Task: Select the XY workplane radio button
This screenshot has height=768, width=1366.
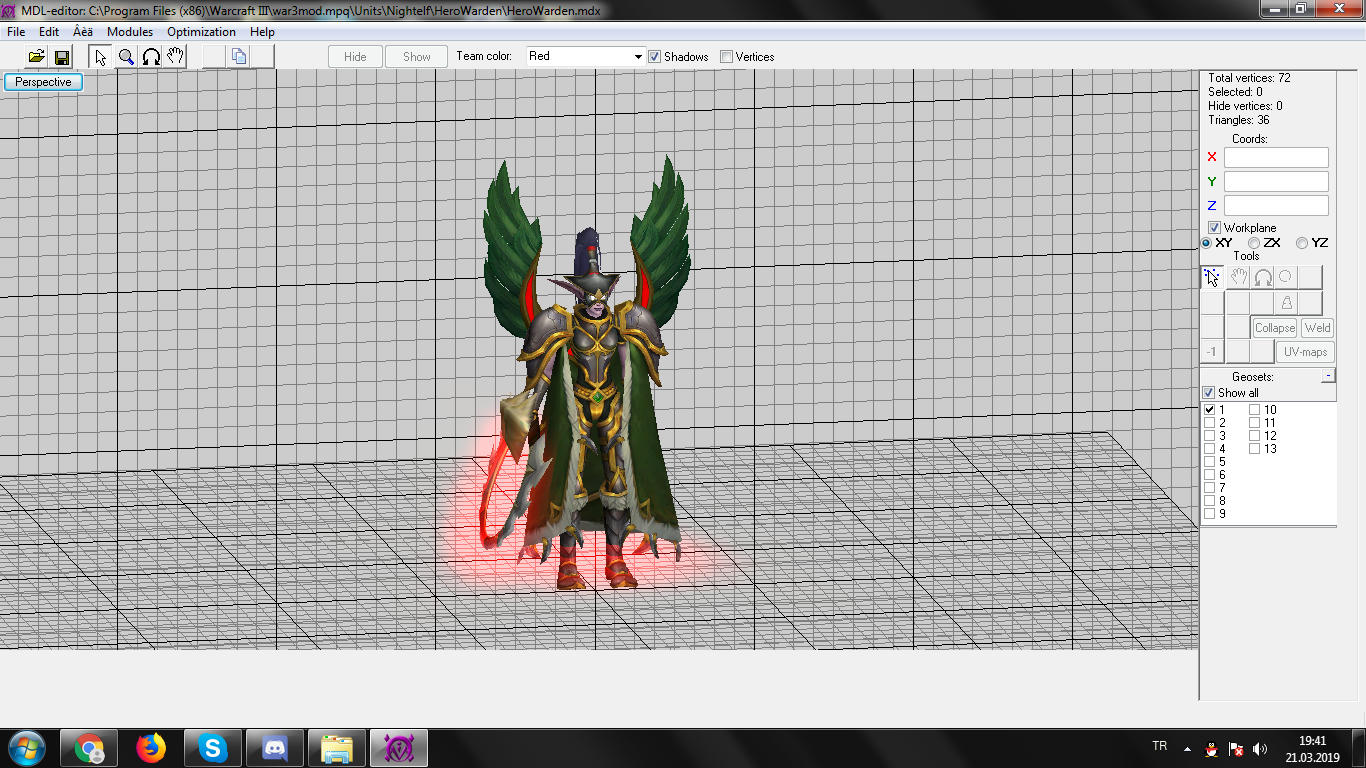Action: point(1207,243)
